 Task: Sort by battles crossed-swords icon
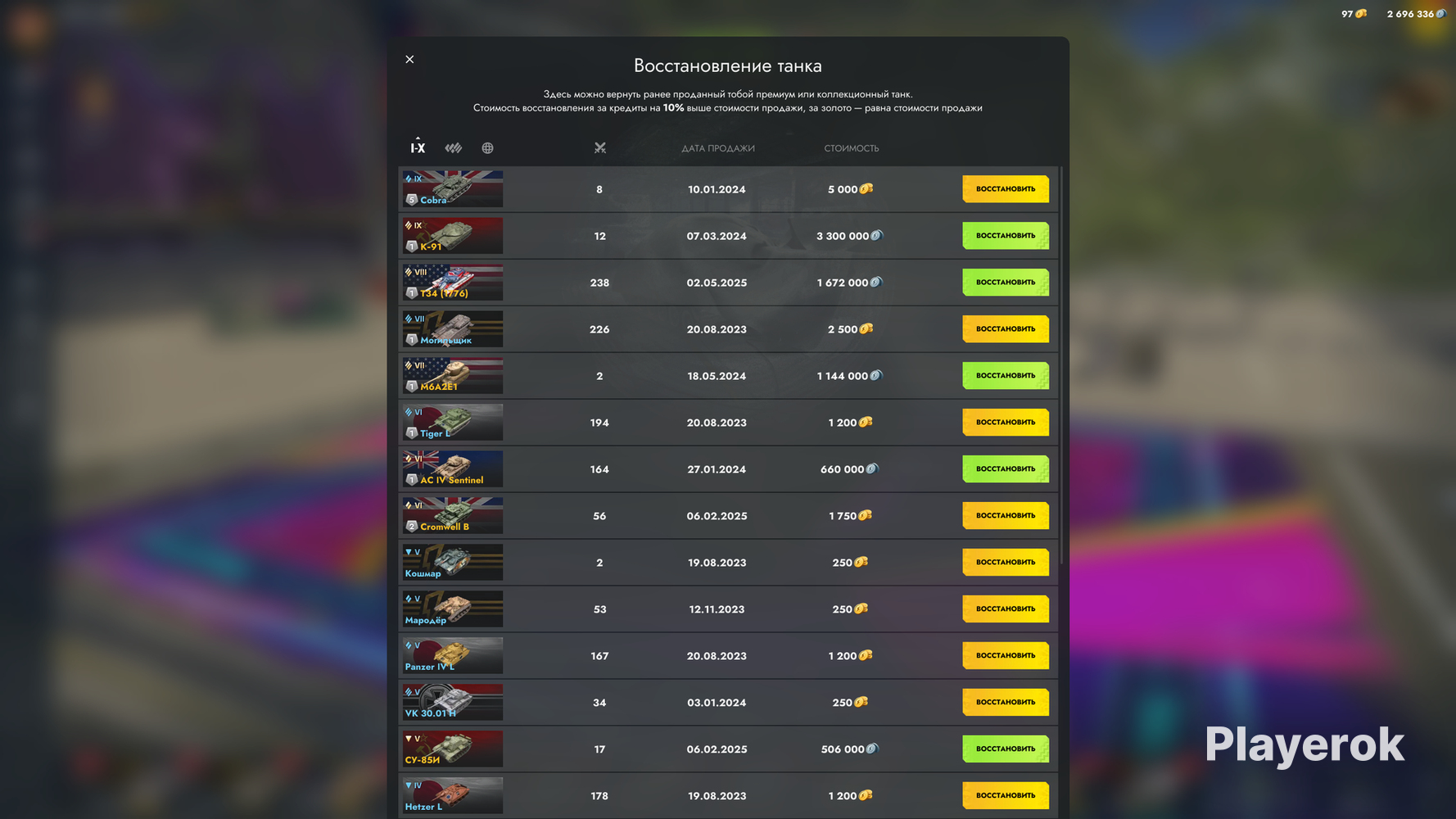click(x=599, y=148)
